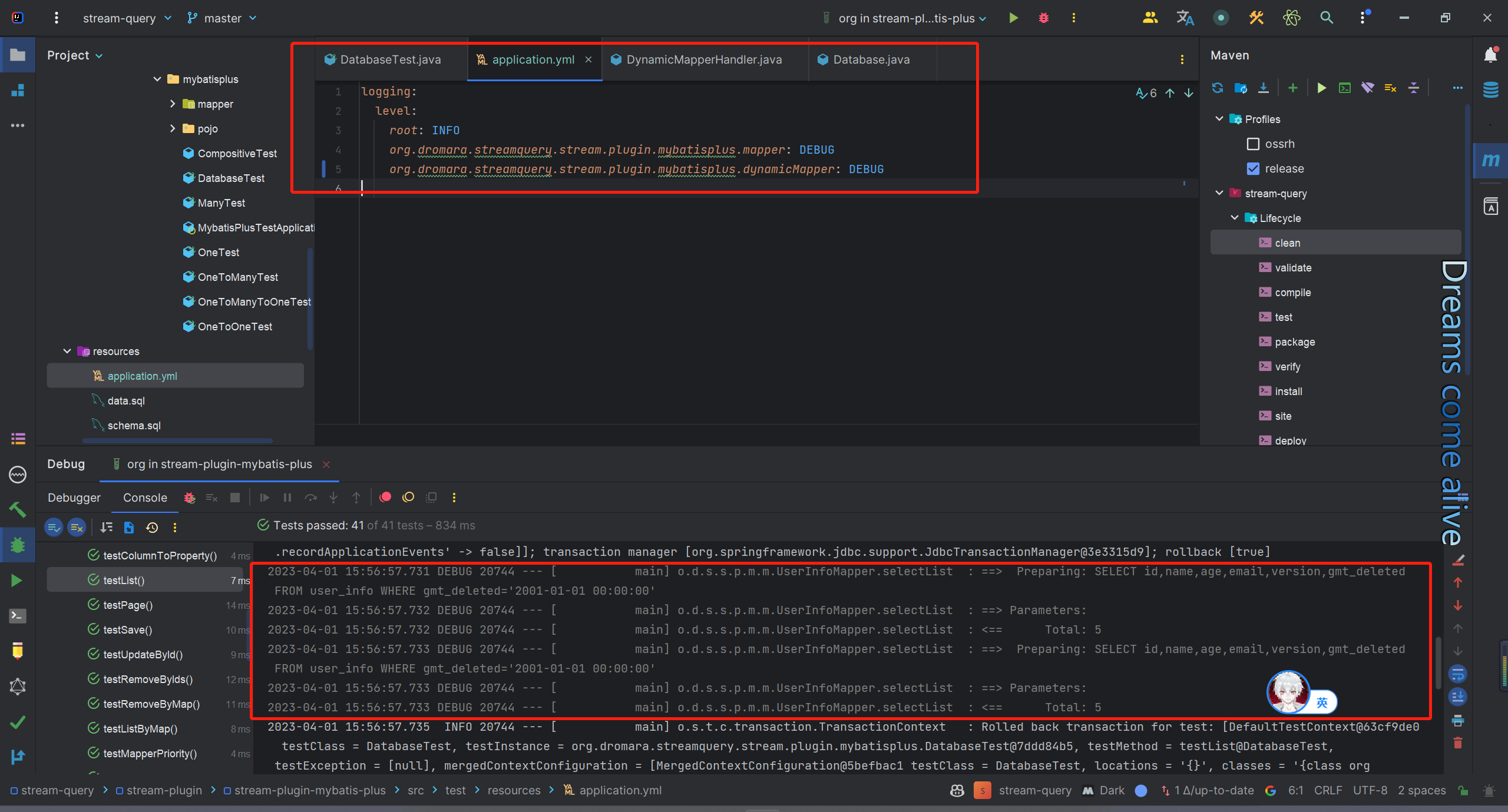Collapse the Lifecycle node in Maven
1508x812 pixels.
click(x=1235, y=218)
